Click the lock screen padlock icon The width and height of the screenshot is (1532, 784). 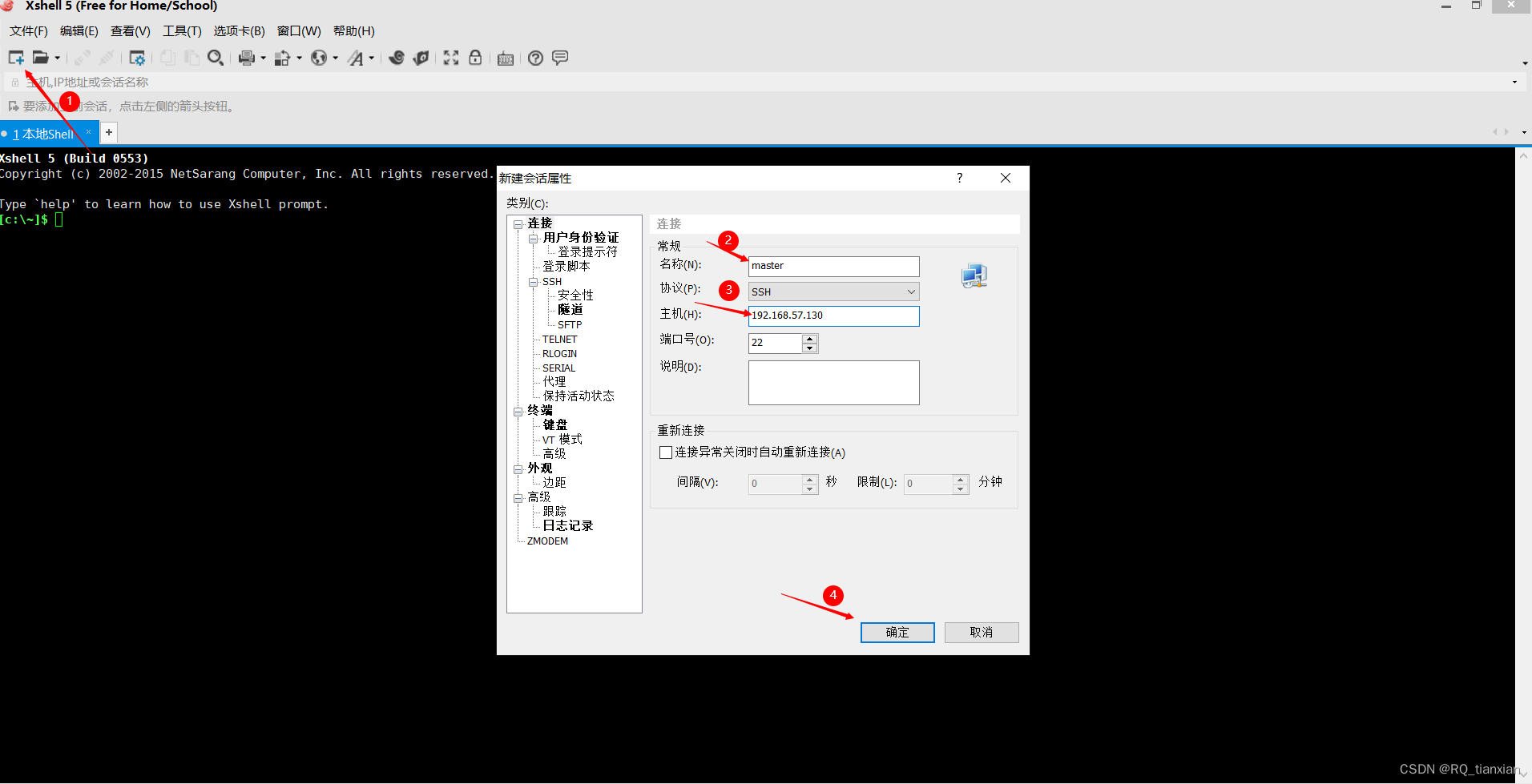coord(475,58)
